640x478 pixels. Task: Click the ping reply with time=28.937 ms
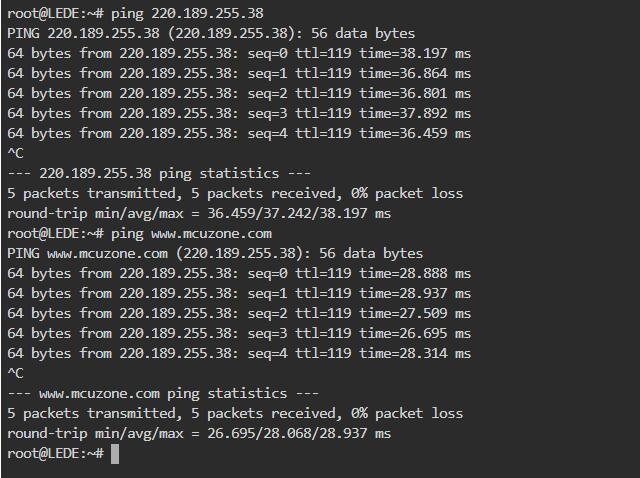point(238,293)
